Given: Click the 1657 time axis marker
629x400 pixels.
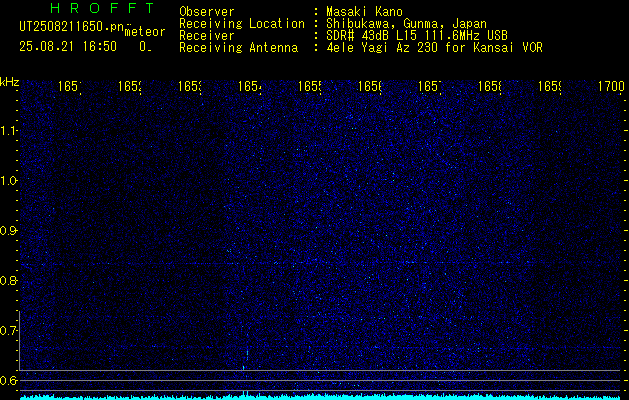Looking at the screenshot, I should 430,86.
